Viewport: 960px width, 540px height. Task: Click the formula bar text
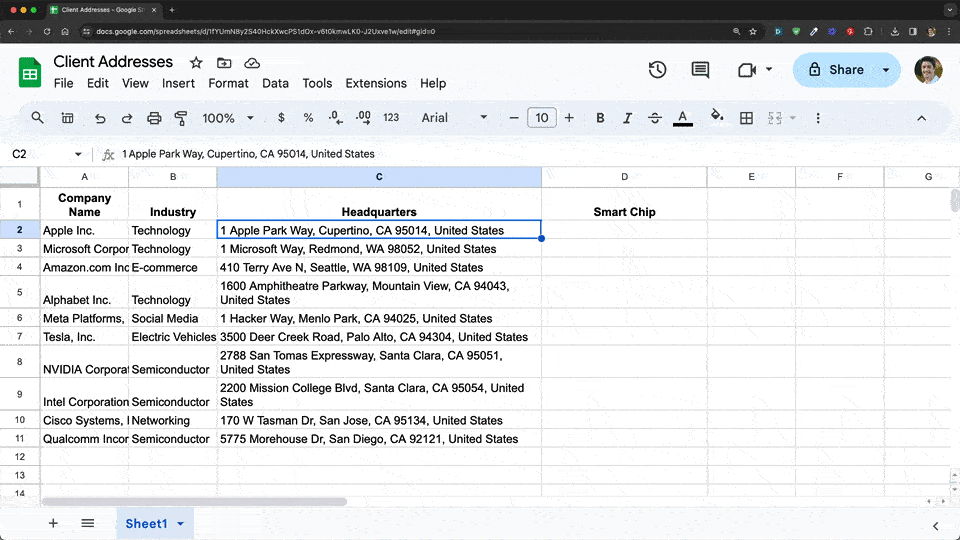click(248, 154)
